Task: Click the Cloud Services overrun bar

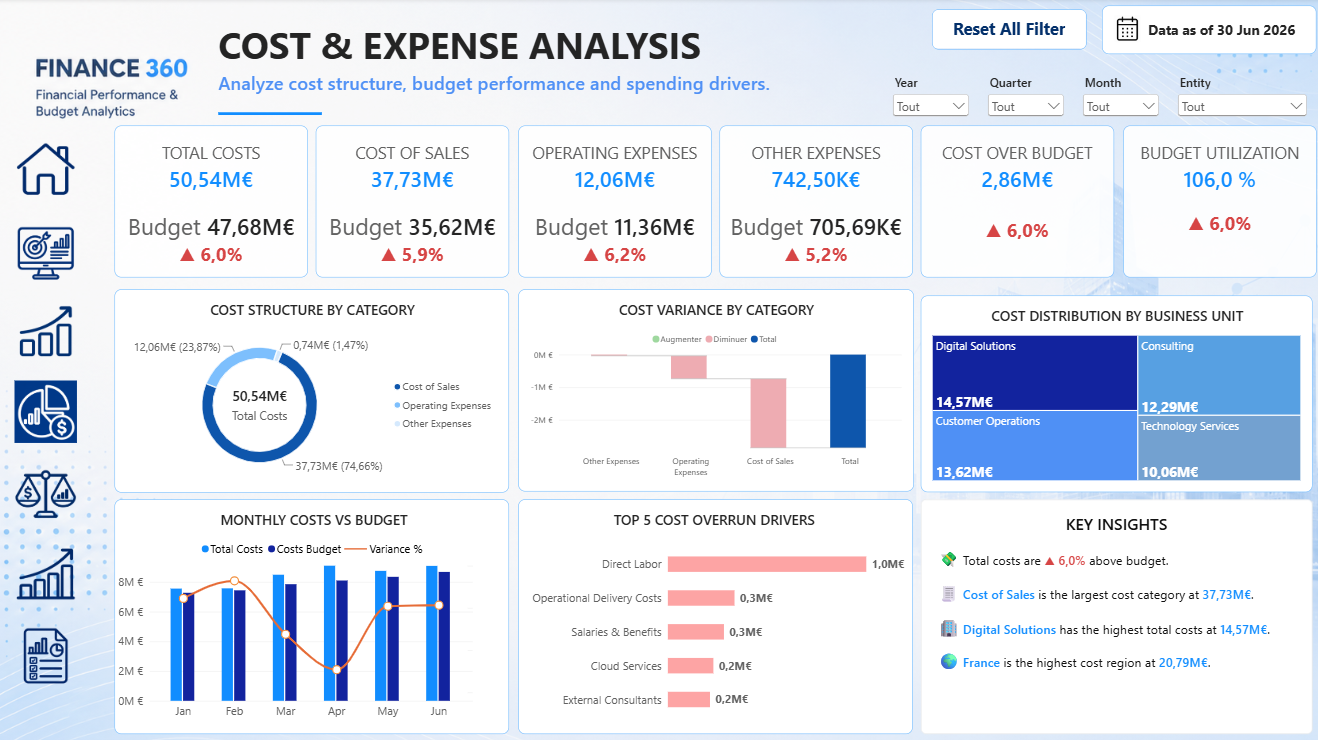Action: coord(691,666)
